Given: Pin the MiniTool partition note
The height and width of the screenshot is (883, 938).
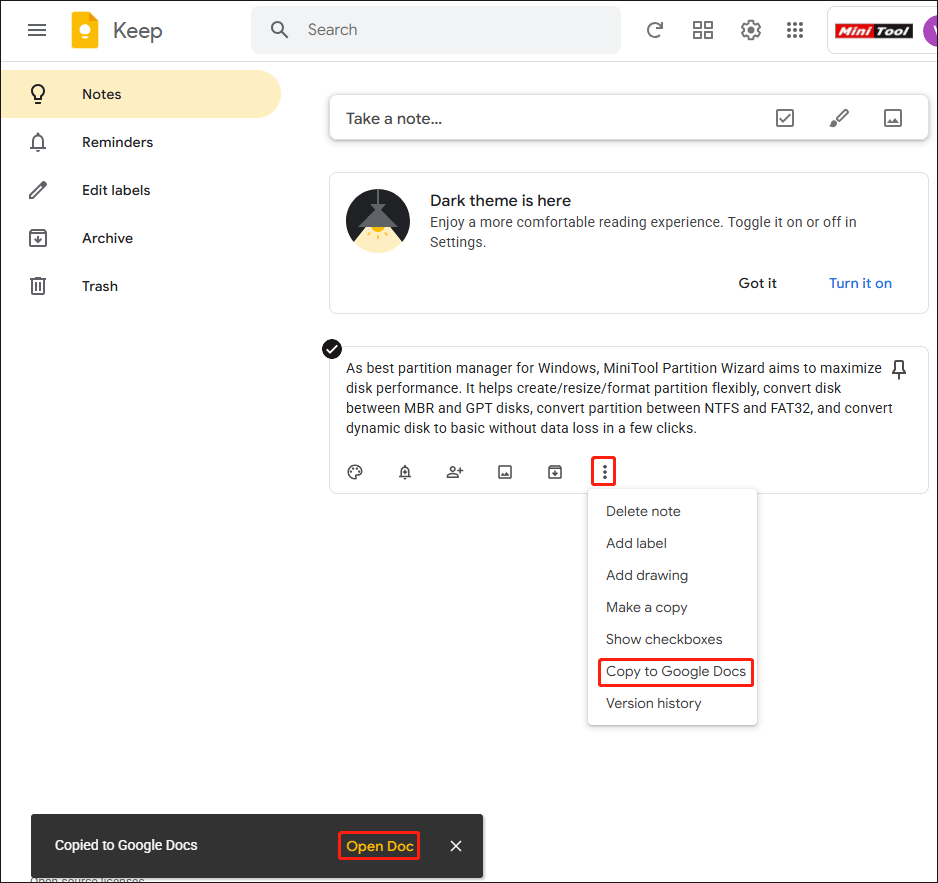Looking at the screenshot, I should [899, 369].
